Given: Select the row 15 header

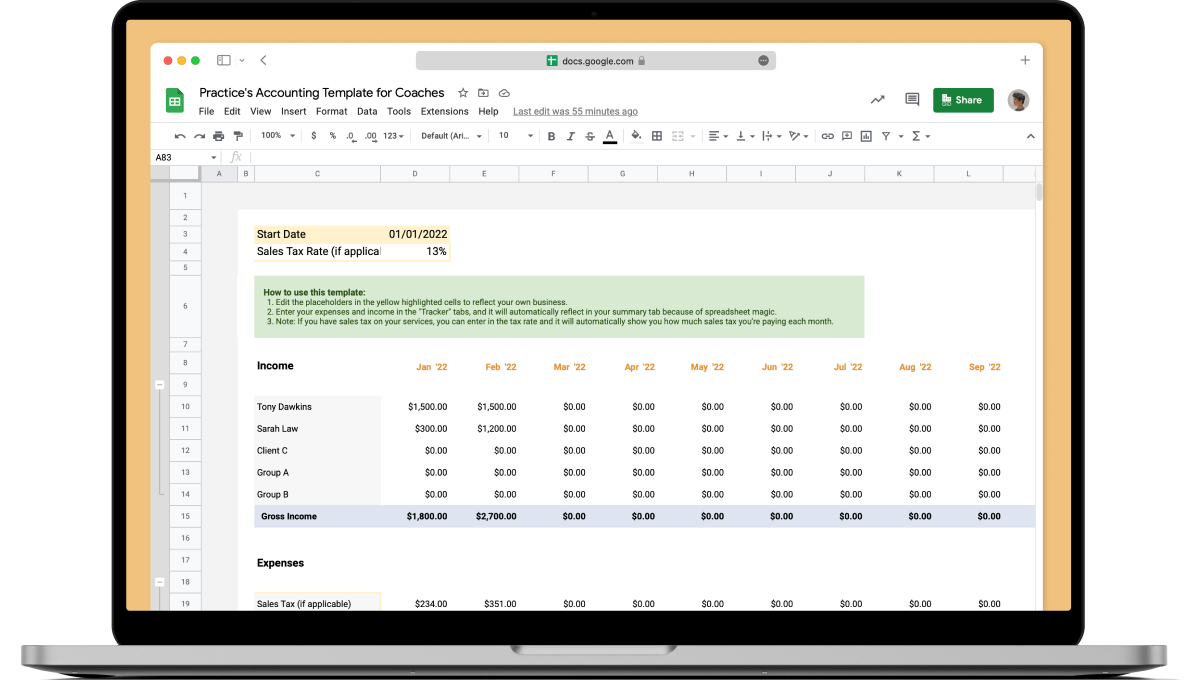Looking at the screenshot, I should 185,516.
